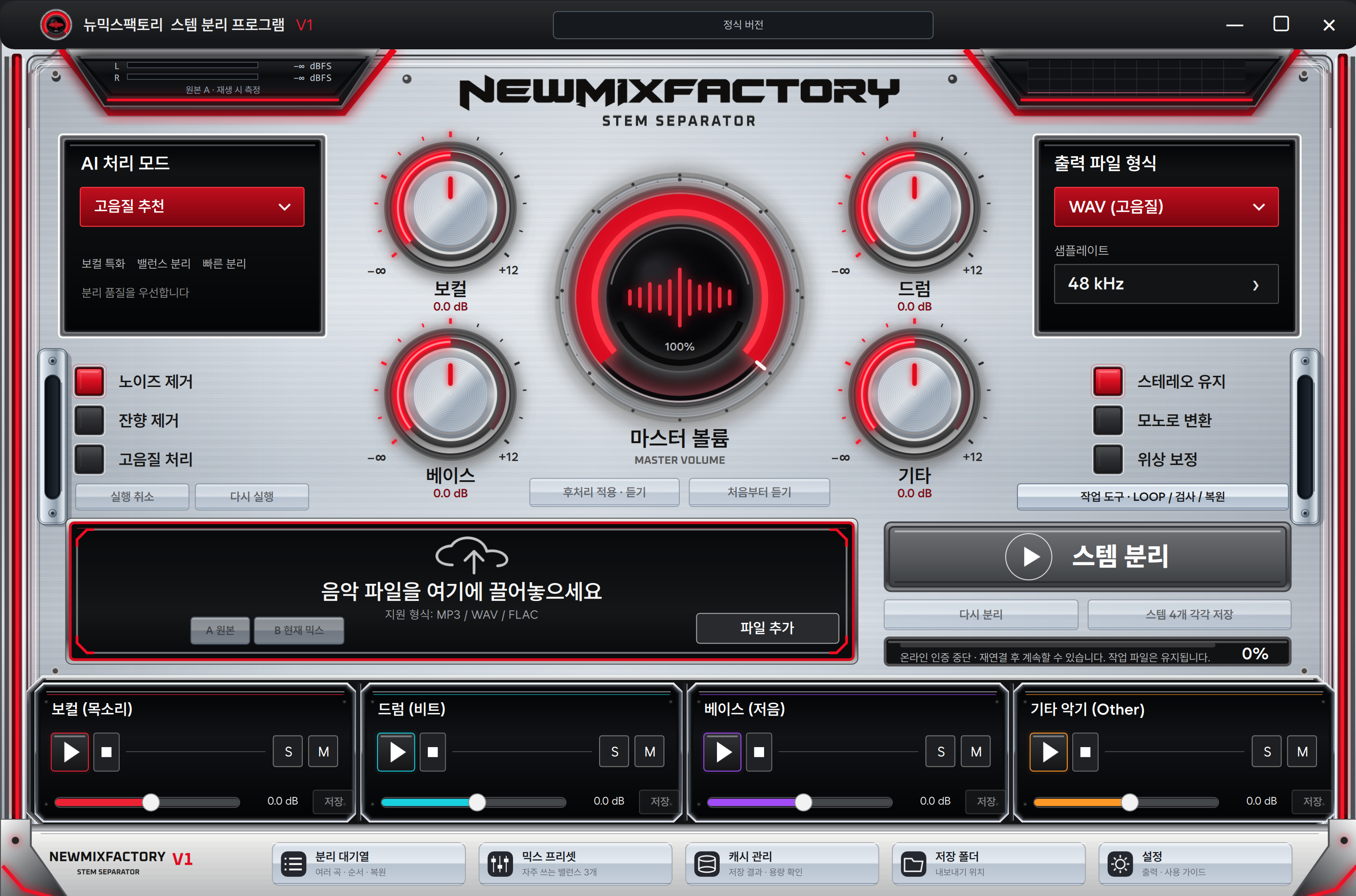
Task: Click the 베이스 gain knob
Action: click(x=450, y=394)
